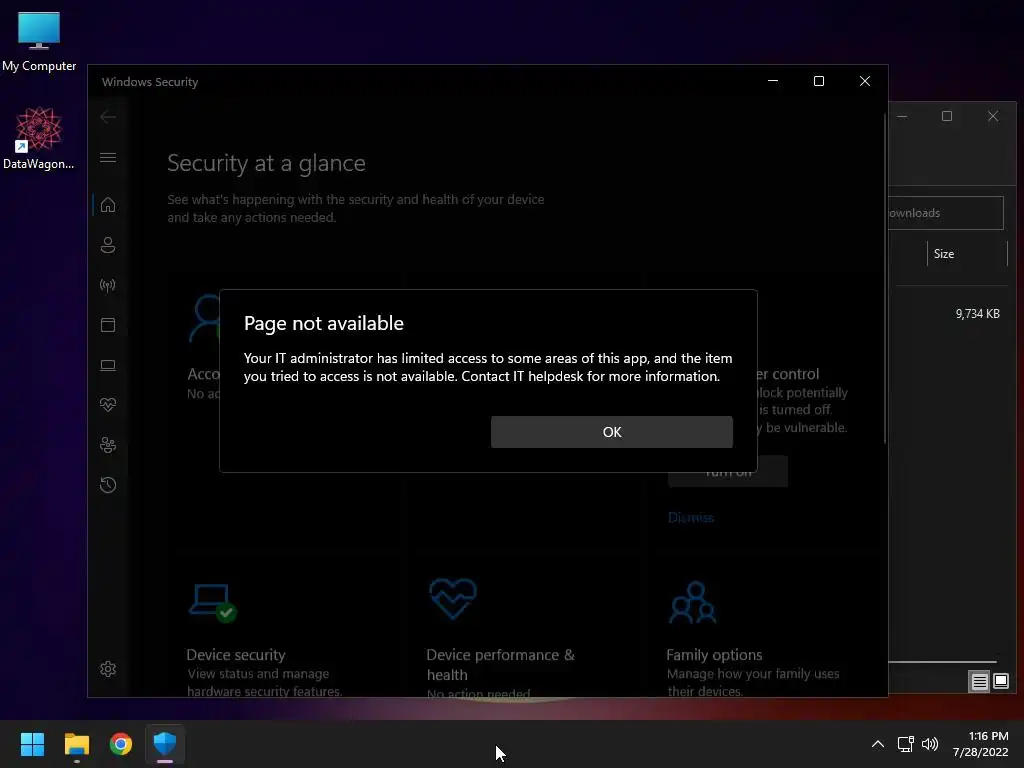1024x768 pixels.
Task: Open the clock showing 1:16 PM 7/28/2022
Action: point(980,744)
